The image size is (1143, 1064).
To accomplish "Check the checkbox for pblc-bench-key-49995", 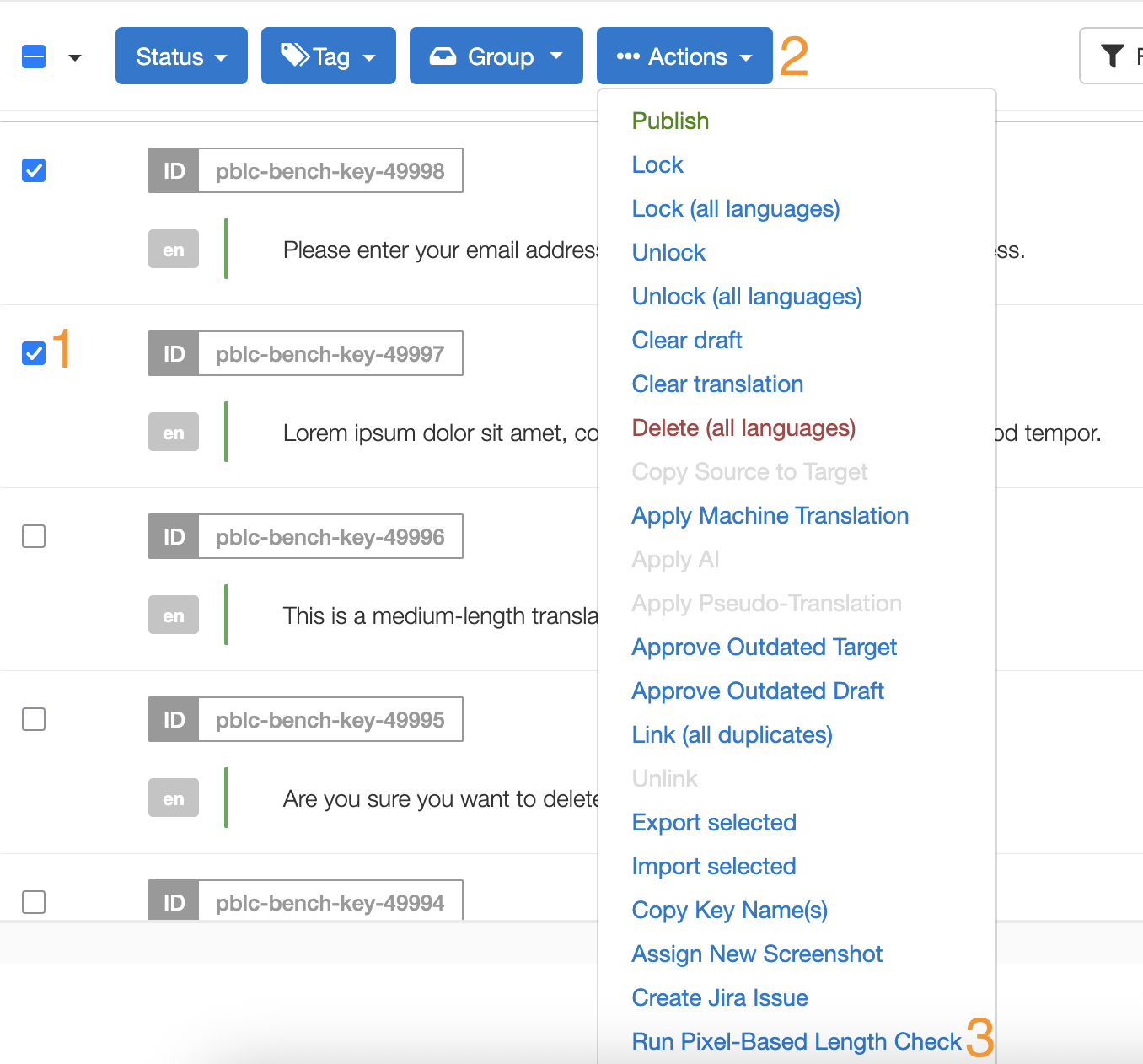I will (x=34, y=719).
